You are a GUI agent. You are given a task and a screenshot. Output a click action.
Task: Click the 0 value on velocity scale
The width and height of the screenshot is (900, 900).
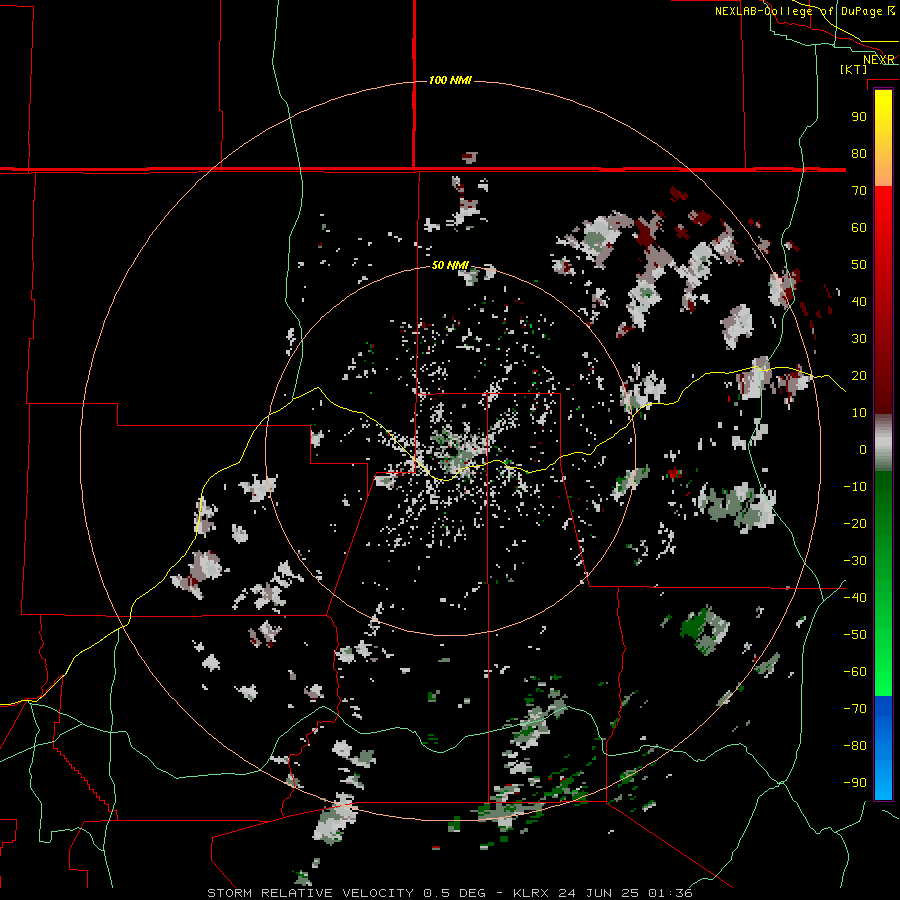tap(863, 450)
